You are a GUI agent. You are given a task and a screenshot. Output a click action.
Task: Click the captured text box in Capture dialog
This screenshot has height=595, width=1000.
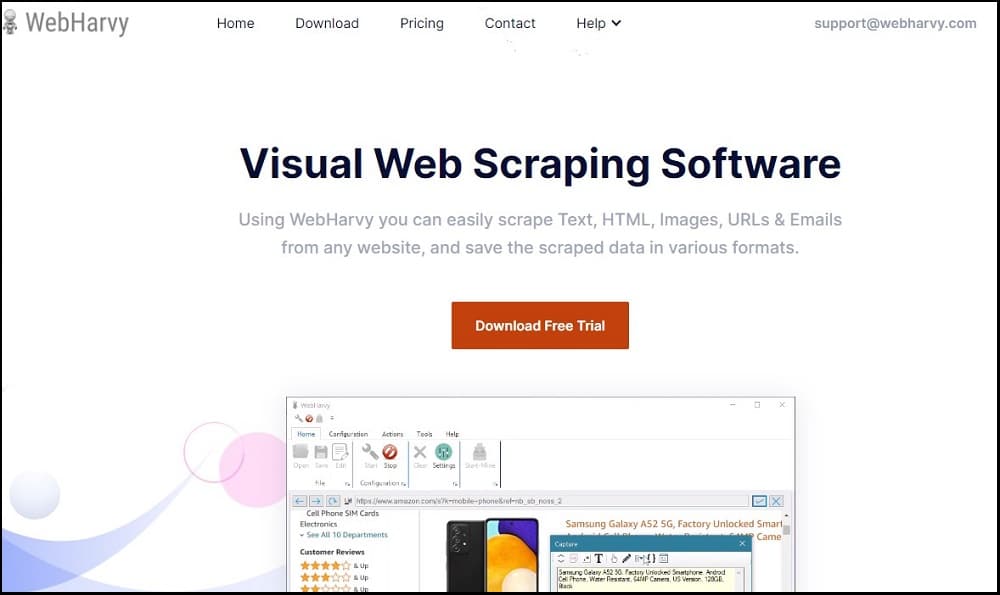tap(651, 580)
